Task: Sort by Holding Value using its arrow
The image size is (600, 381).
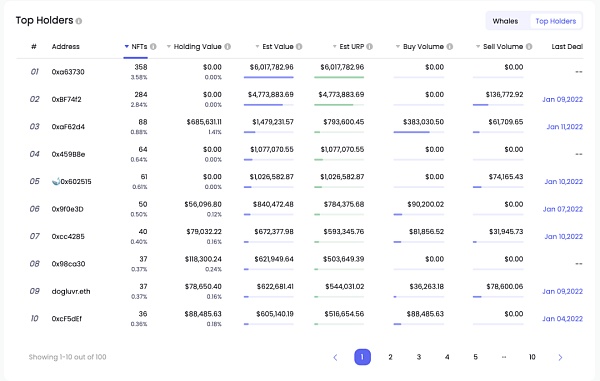Action: click(x=169, y=47)
